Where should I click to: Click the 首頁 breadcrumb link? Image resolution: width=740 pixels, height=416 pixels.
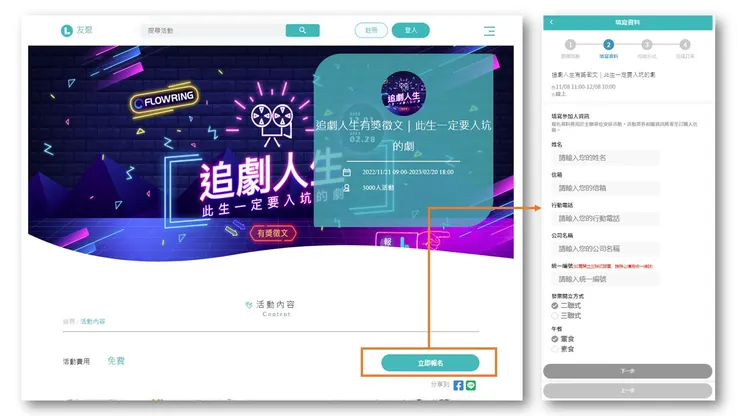[x=69, y=322]
